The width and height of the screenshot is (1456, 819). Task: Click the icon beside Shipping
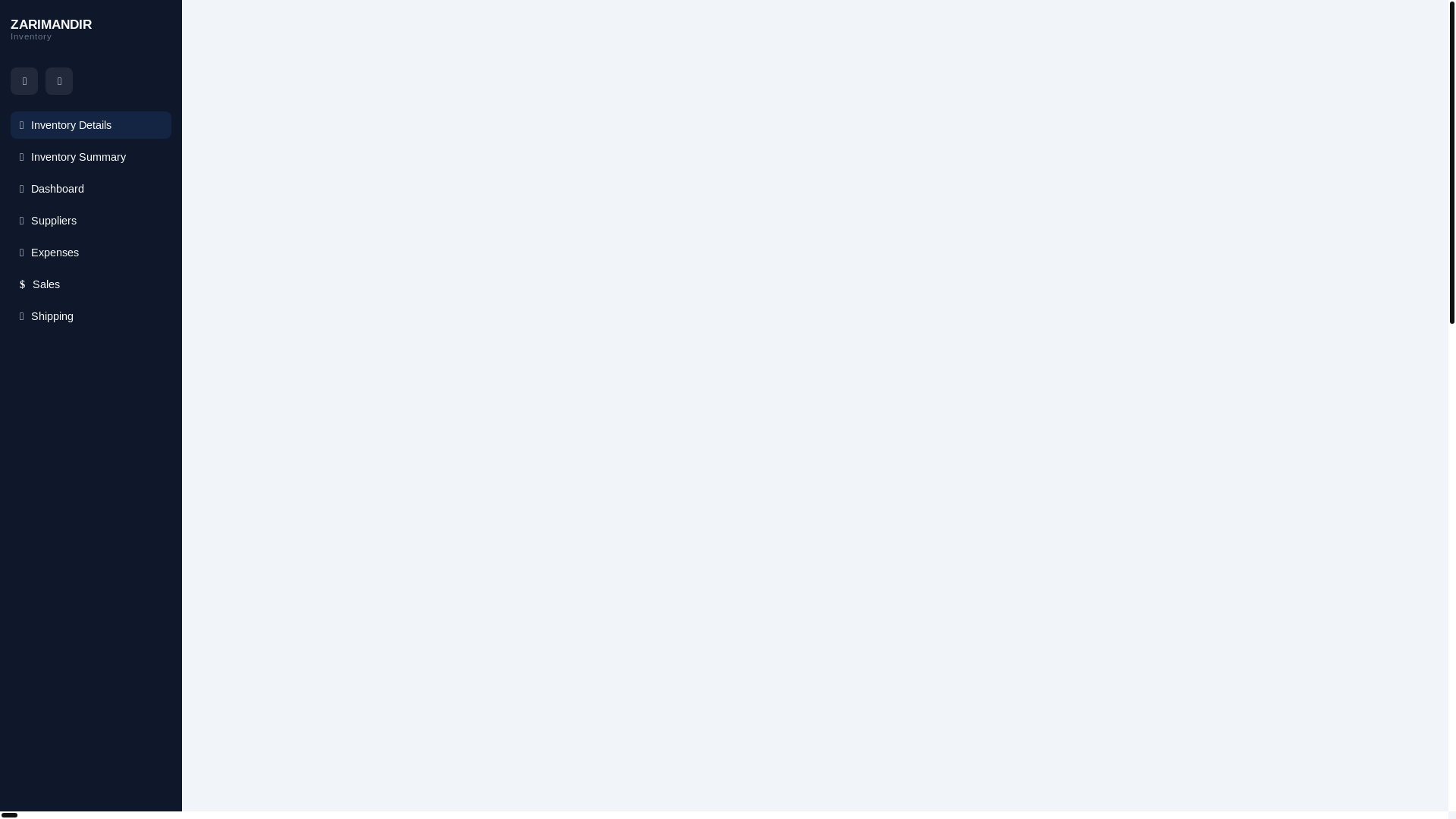coord(21,316)
